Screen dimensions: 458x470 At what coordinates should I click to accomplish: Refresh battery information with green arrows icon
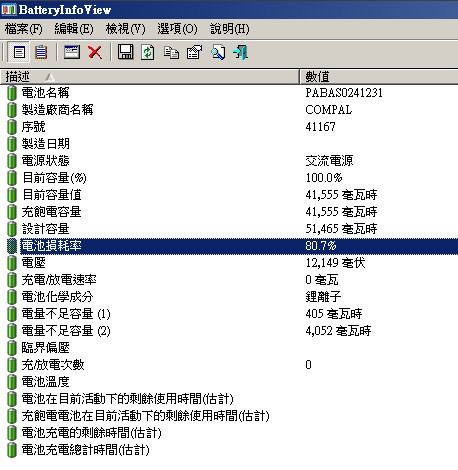148,52
